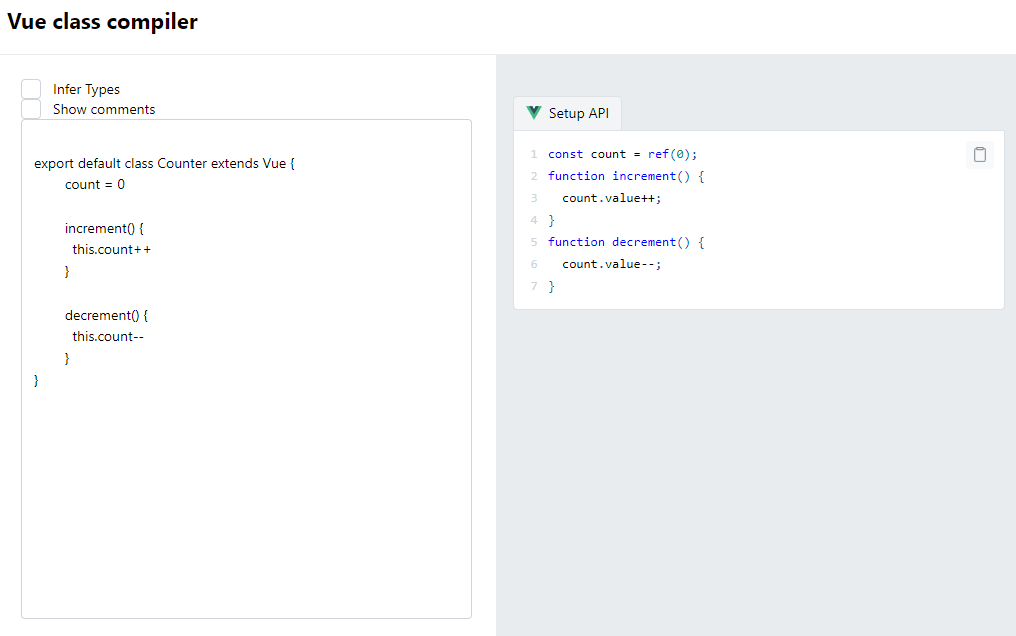Click the 'this.count--' line in editor

pyautogui.click(x=108, y=336)
